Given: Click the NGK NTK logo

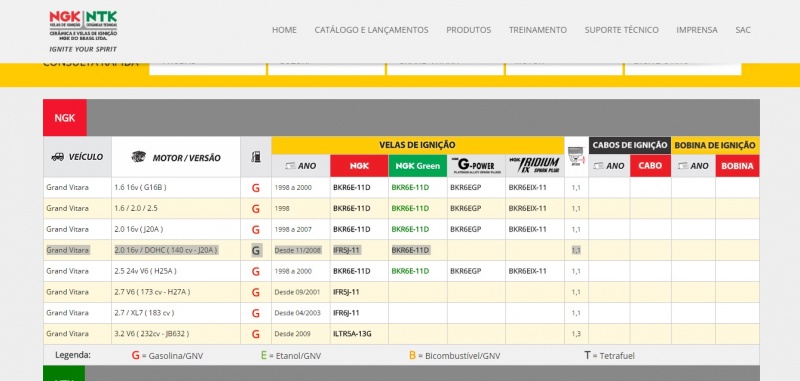Looking at the screenshot, I should (83, 31).
